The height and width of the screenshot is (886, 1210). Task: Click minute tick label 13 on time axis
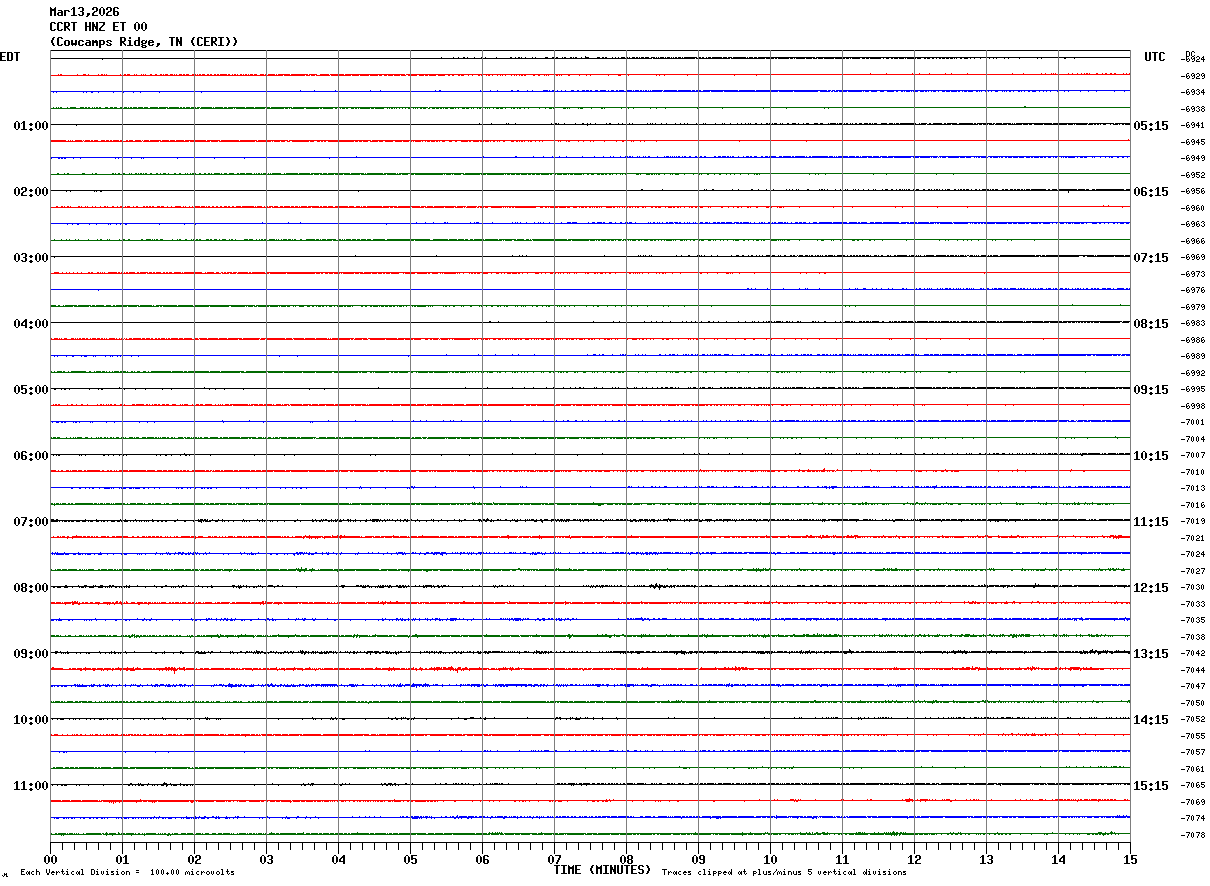pos(987,859)
